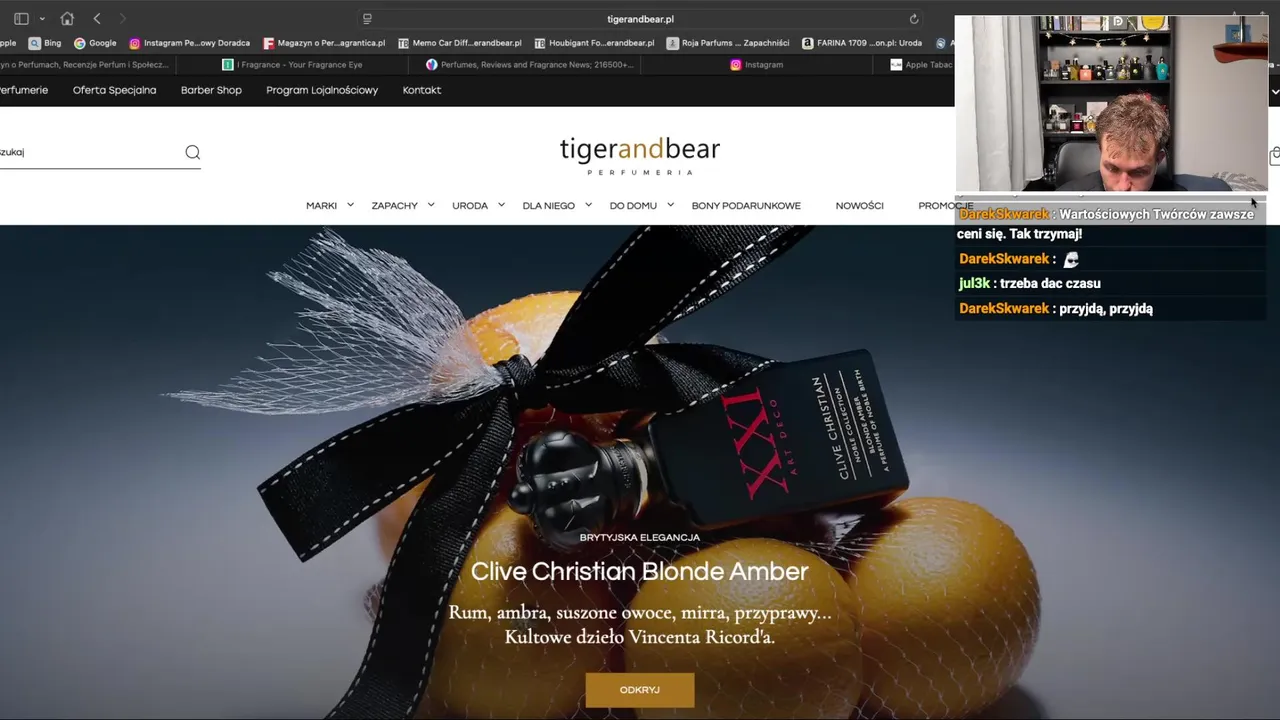The width and height of the screenshot is (1280, 720).
Task: Expand the MARKI chevron
Action: tap(350, 205)
